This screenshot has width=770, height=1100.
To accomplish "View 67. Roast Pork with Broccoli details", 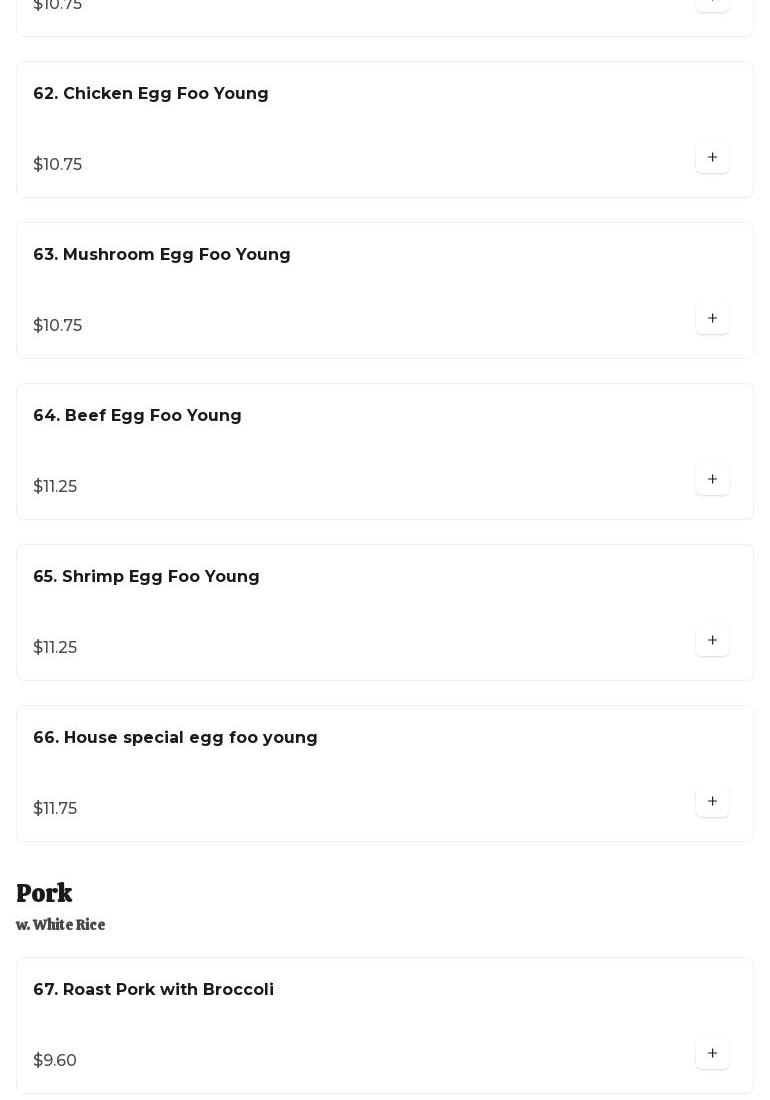I will (153, 990).
